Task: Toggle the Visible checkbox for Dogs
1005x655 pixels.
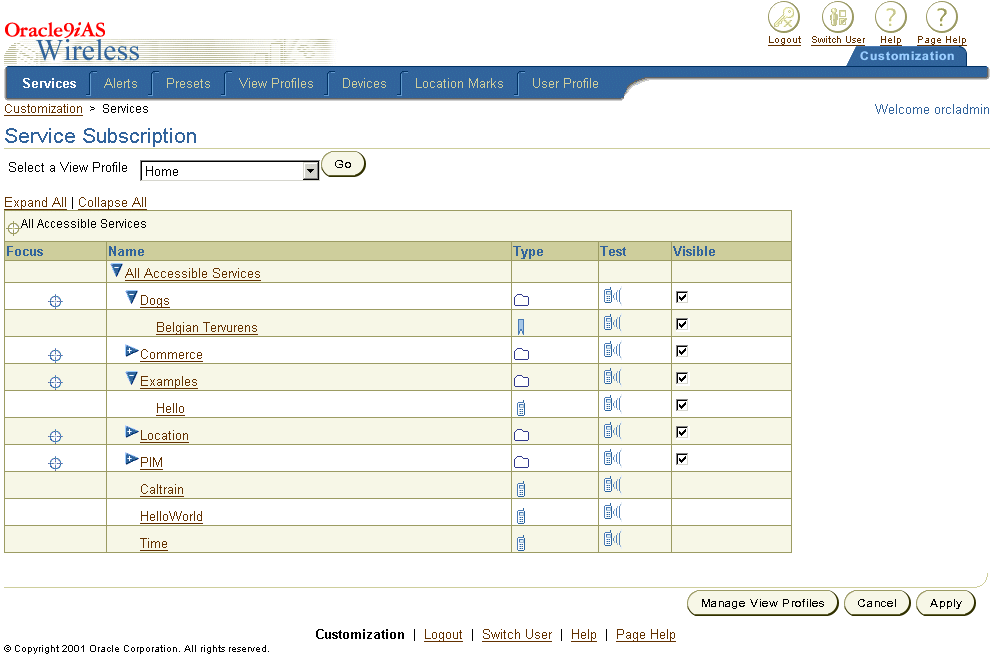Action: point(682,297)
